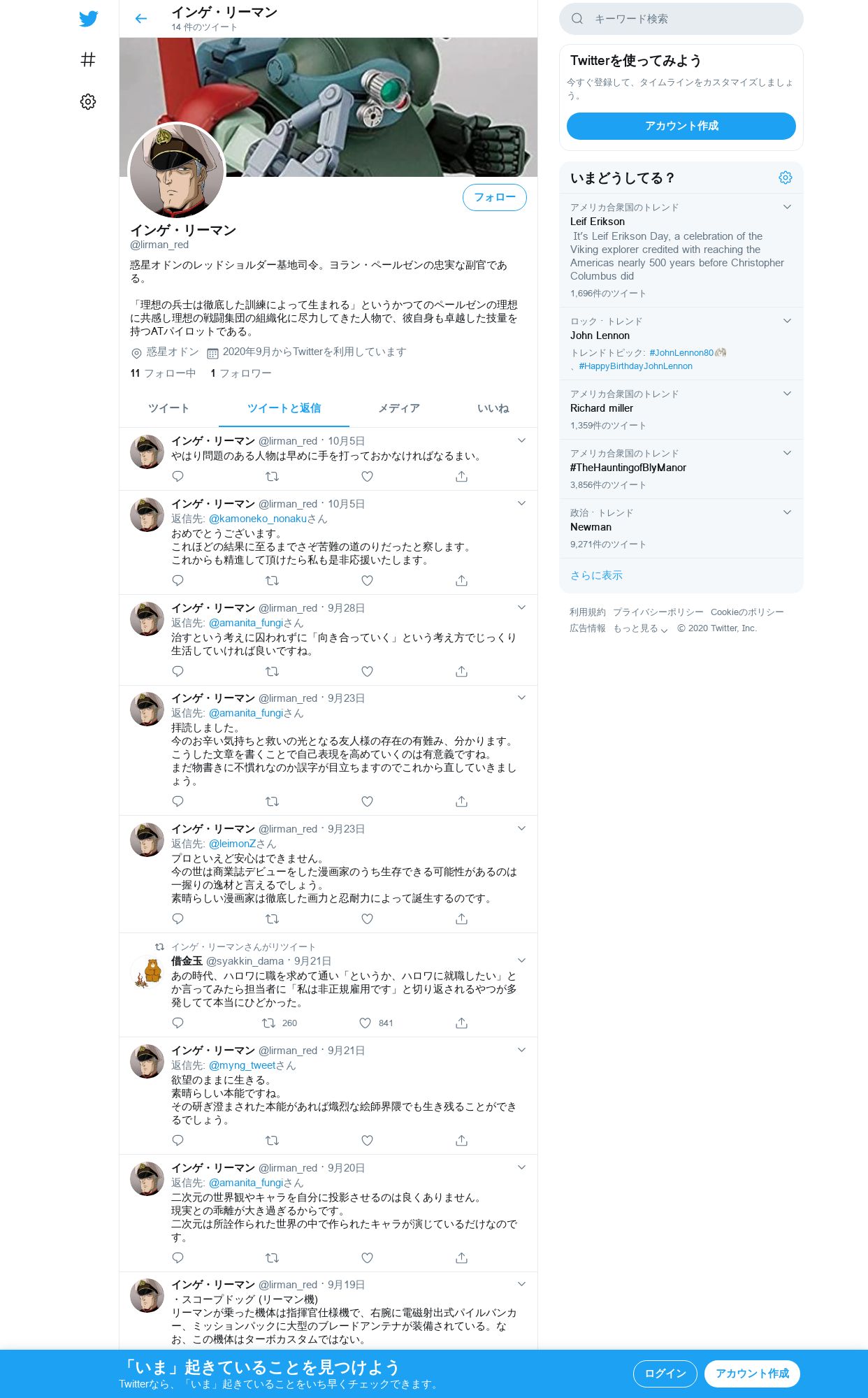Click the キーワード検索 search field
The height and width of the screenshot is (1398, 868).
pos(681,19)
